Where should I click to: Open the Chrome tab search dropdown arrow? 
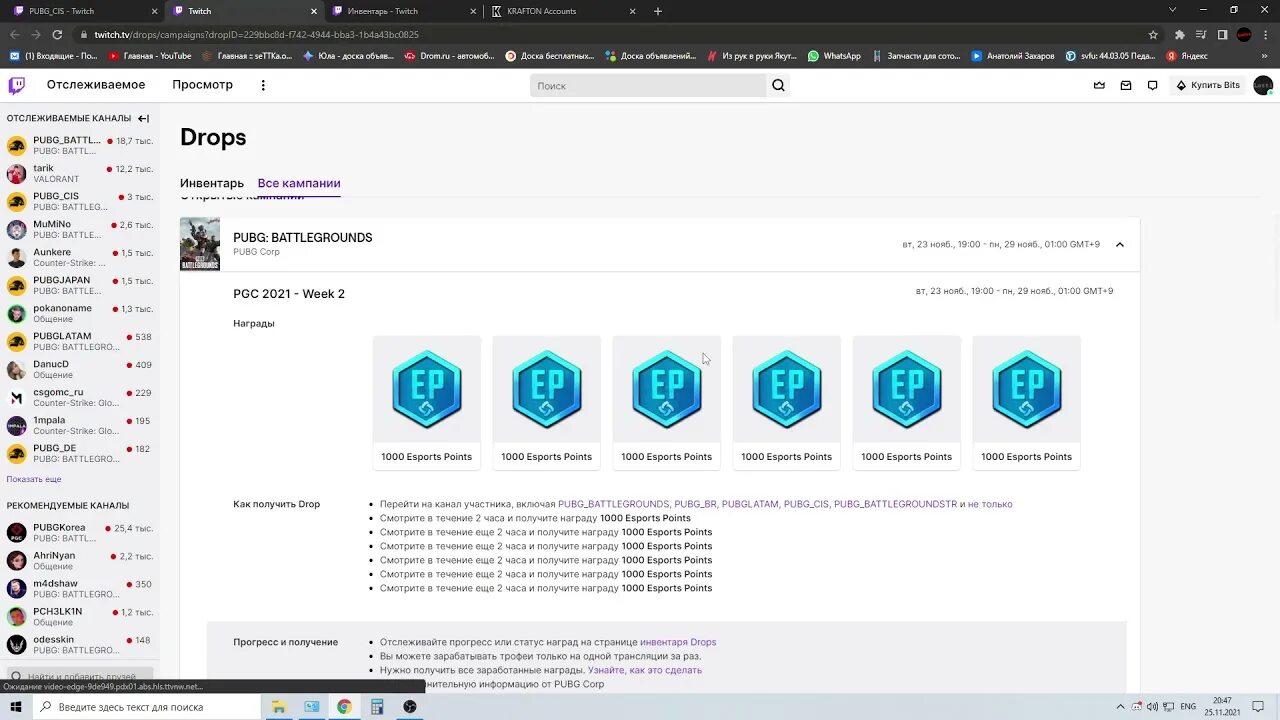tap(1171, 11)
